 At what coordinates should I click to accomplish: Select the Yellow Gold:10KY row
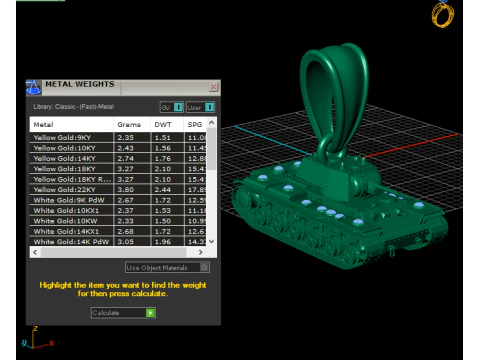(x=118, y=148)
